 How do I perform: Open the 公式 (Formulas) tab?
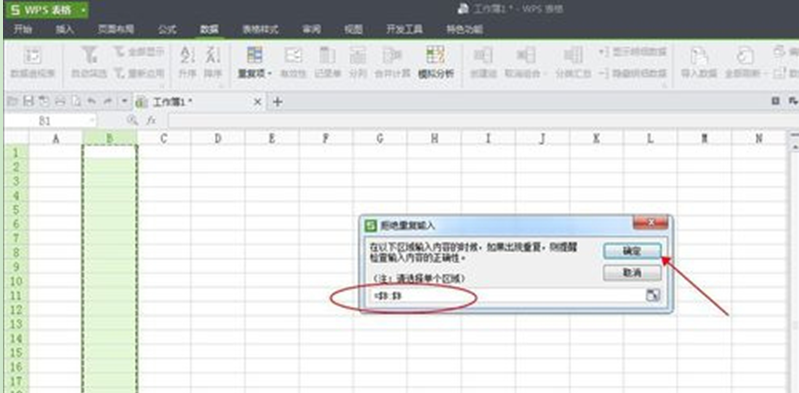[x=167, y=30]
